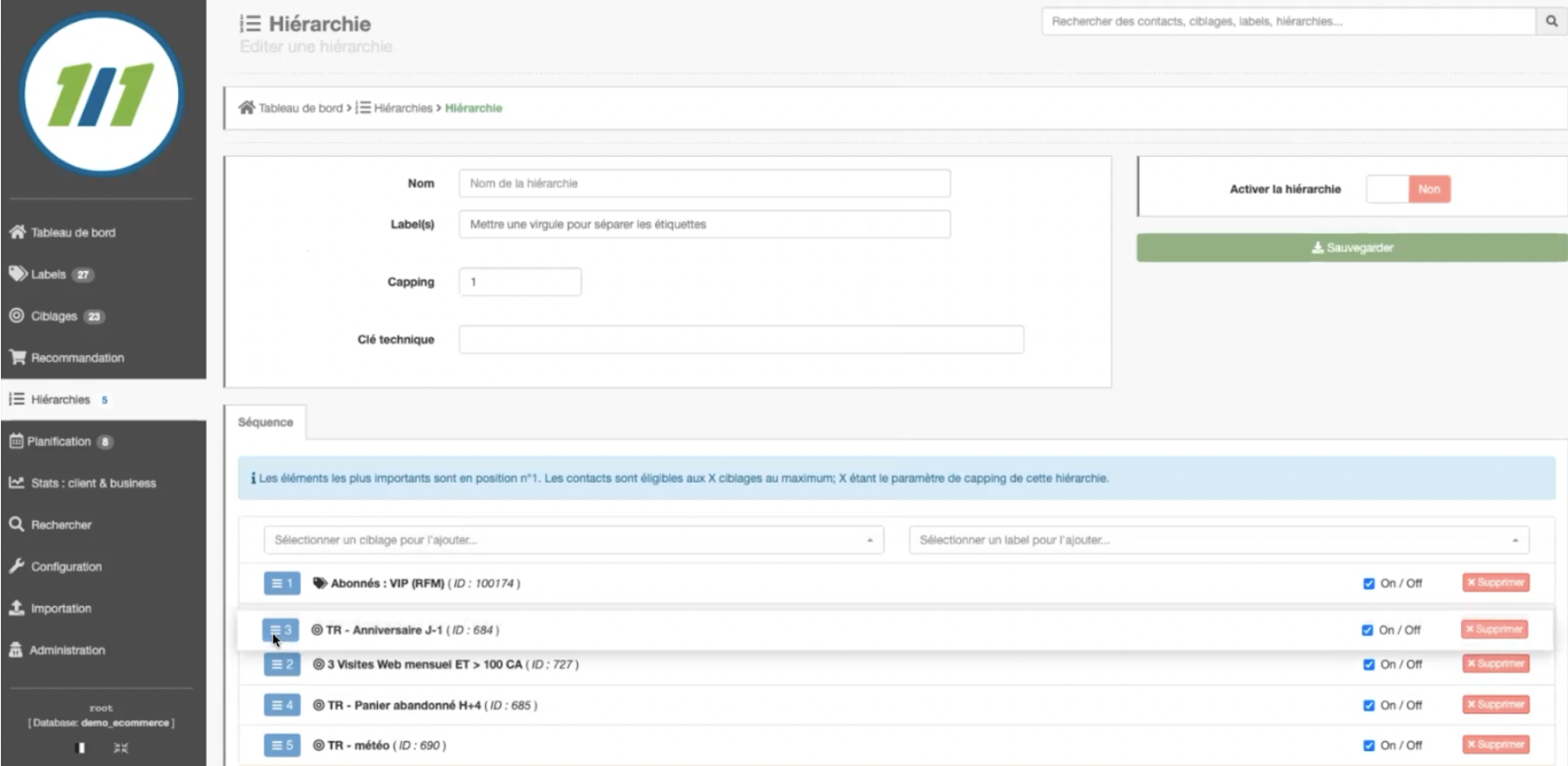
Task: Click the target icon beside TR - Anniversaire J-1
Action: [x=317, y=629]
